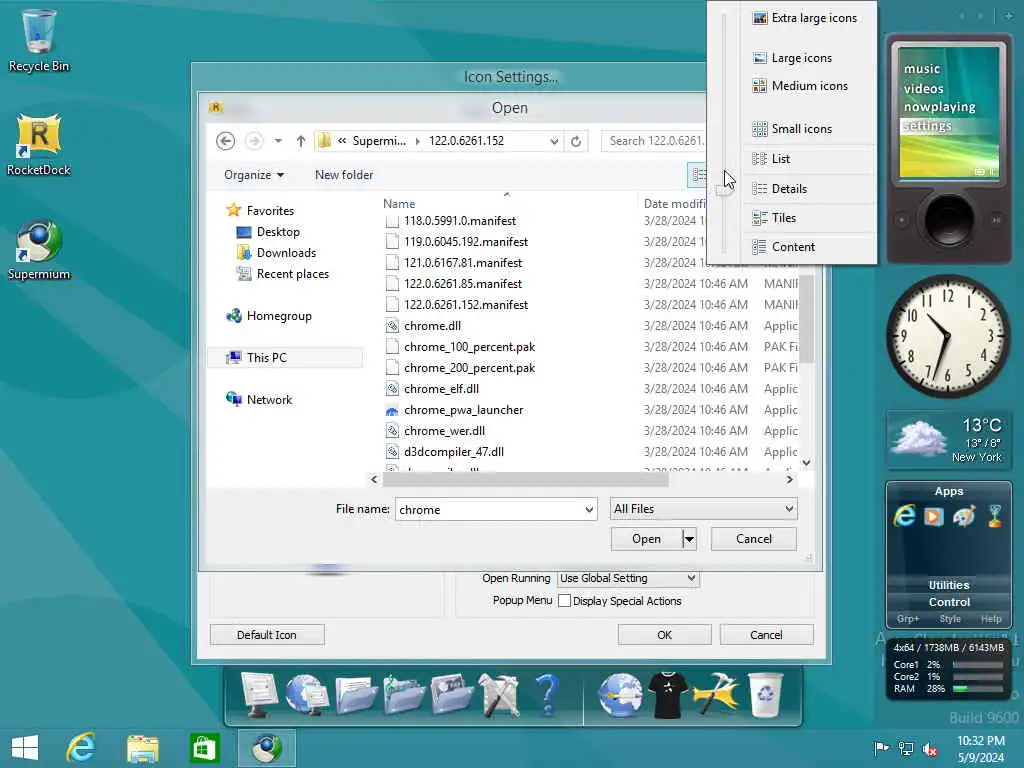Show the recent locations dropdown arrow
Screen dimensions: 1024x768
(x=278, y=141)
